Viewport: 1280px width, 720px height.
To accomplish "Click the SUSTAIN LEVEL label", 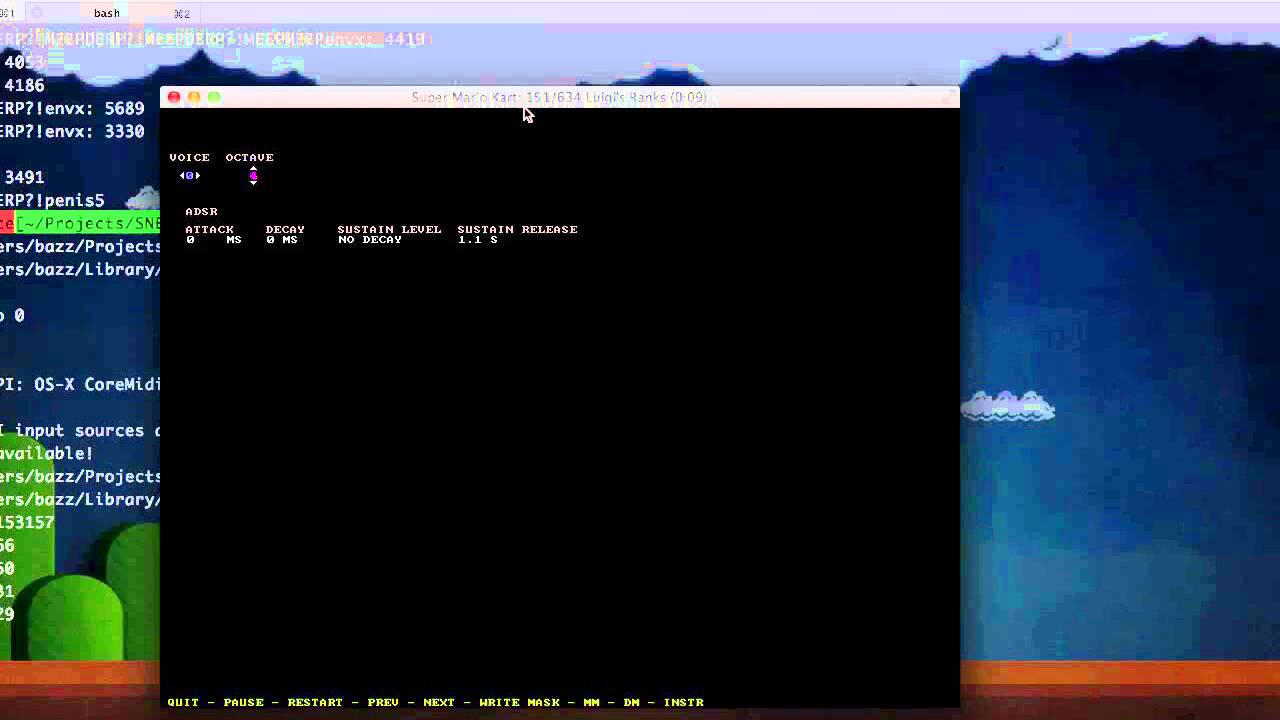I will point(389,229).
